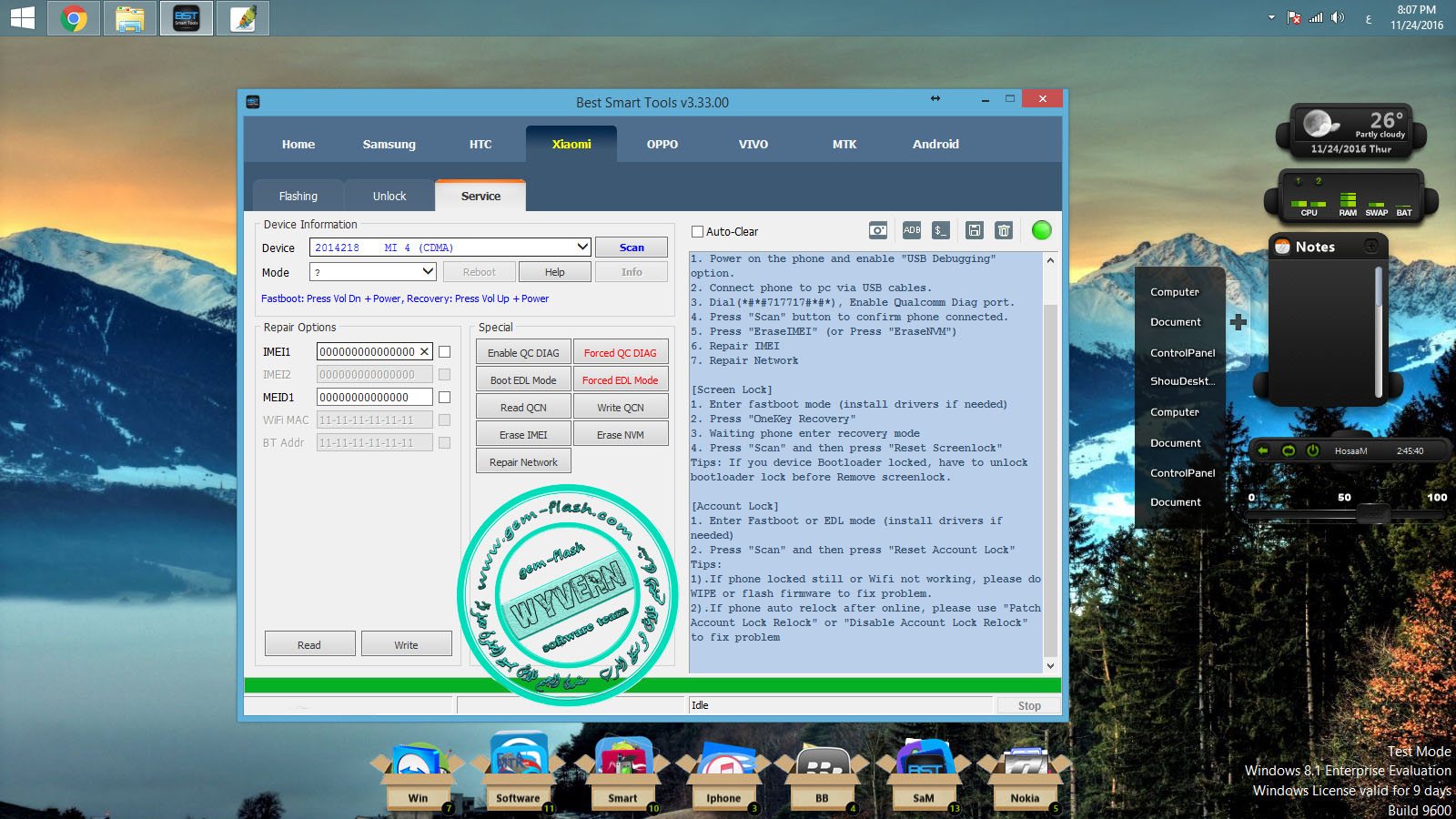Click the Help button
The width and height of the screenshot is (1456, 819).
click(x=555, y=272)
